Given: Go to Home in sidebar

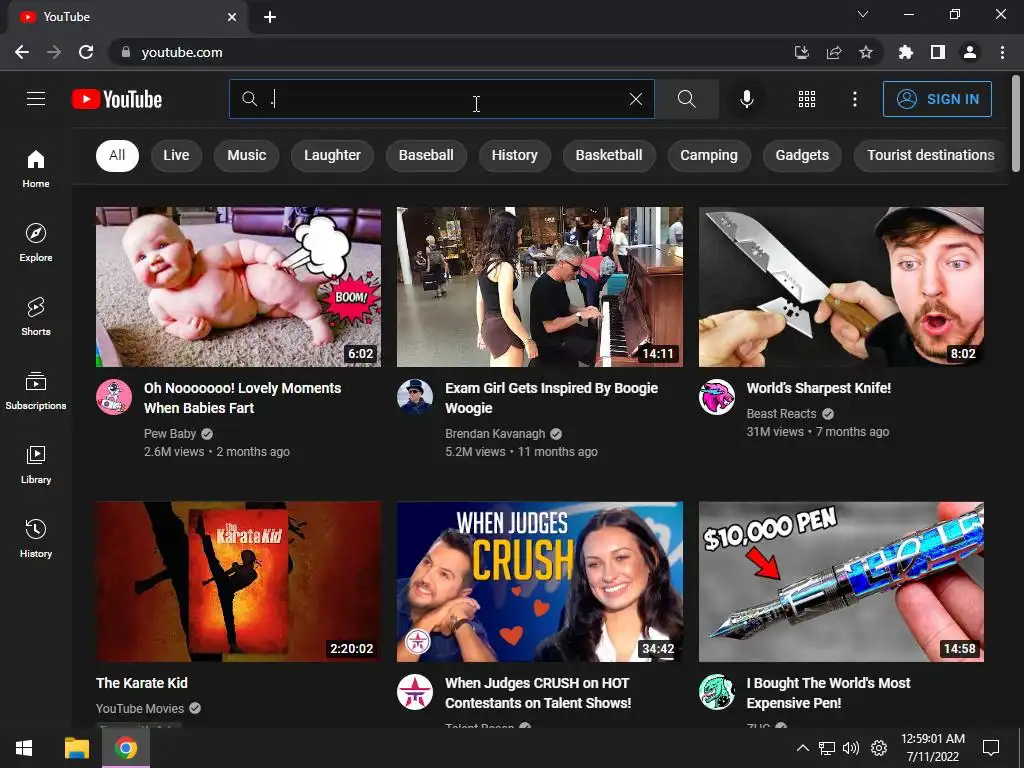Looking at the screenshot, I should tap(36, 168).
